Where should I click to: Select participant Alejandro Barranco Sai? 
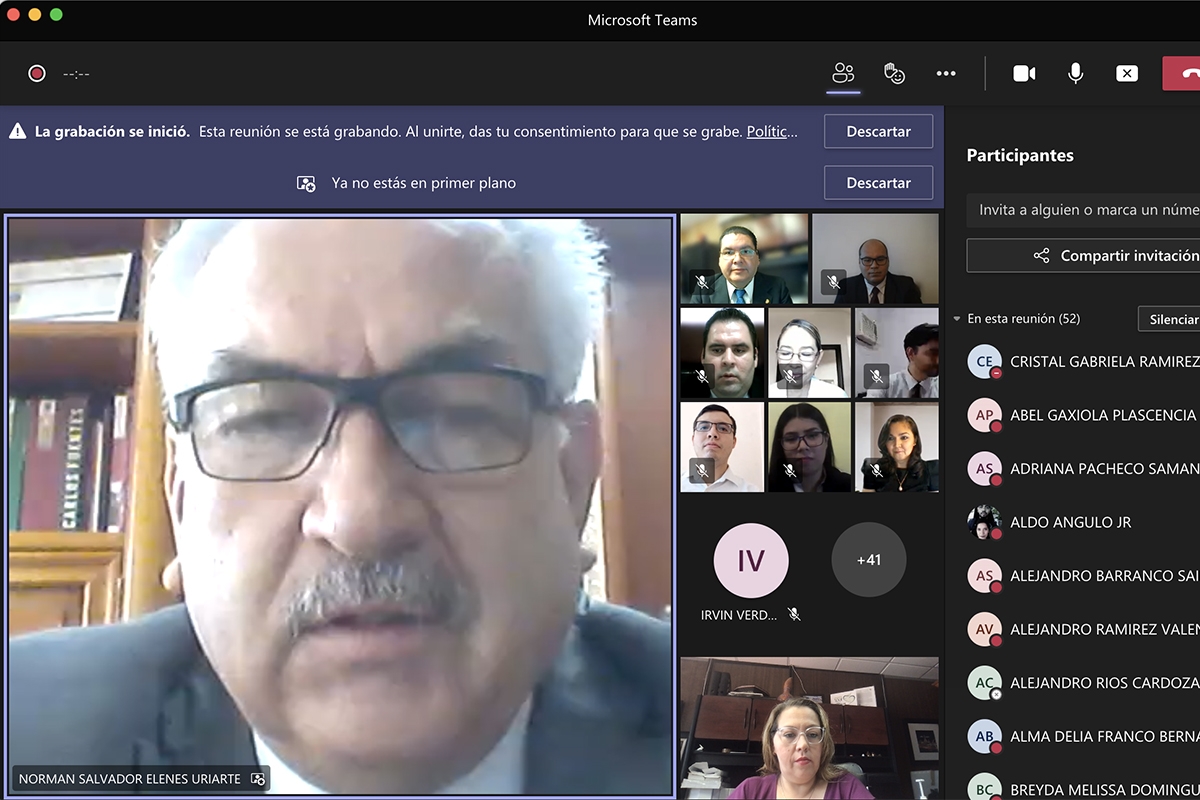pos(1083,575)
